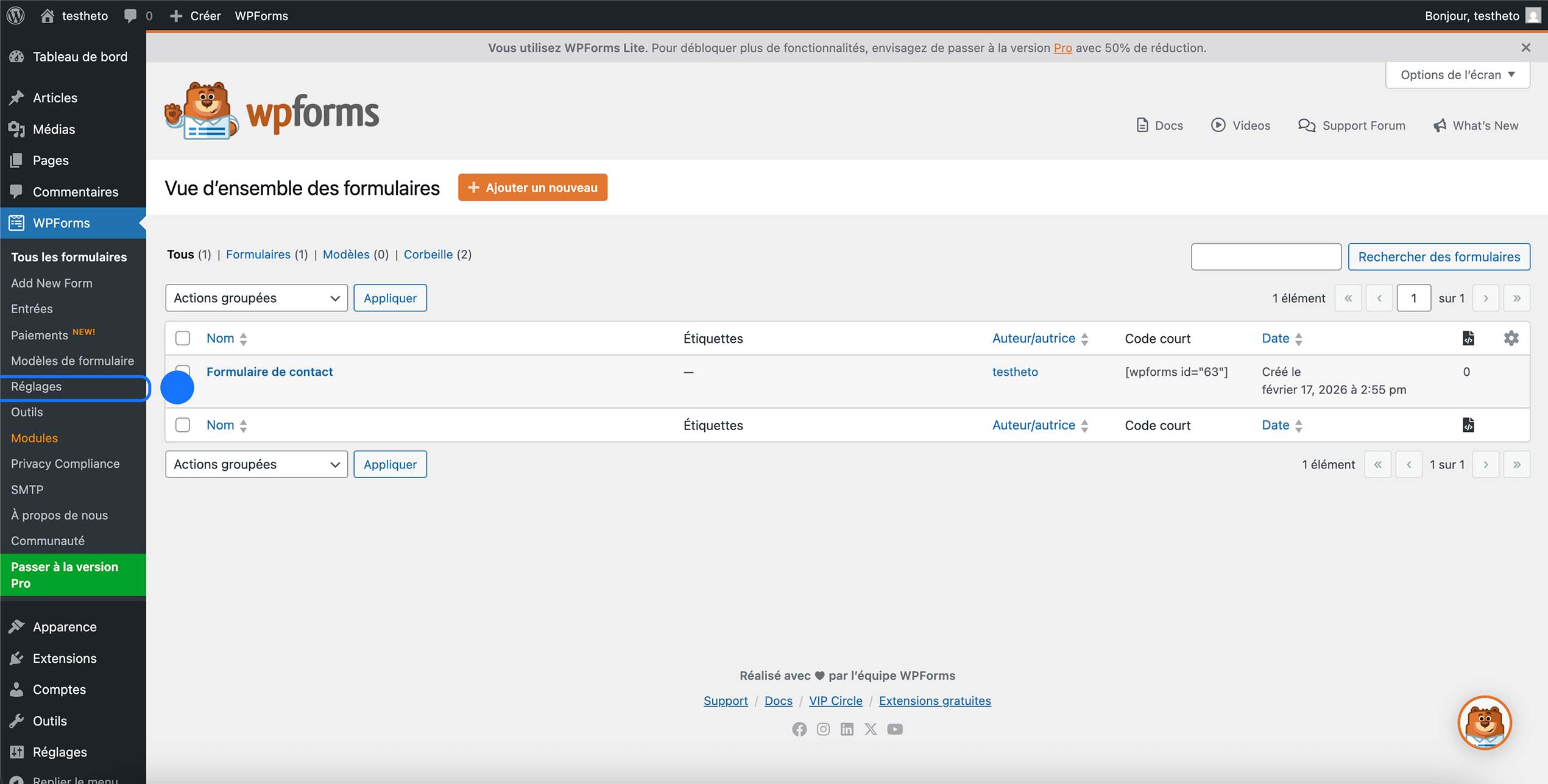Switch to the Corbeille tab

428,254
